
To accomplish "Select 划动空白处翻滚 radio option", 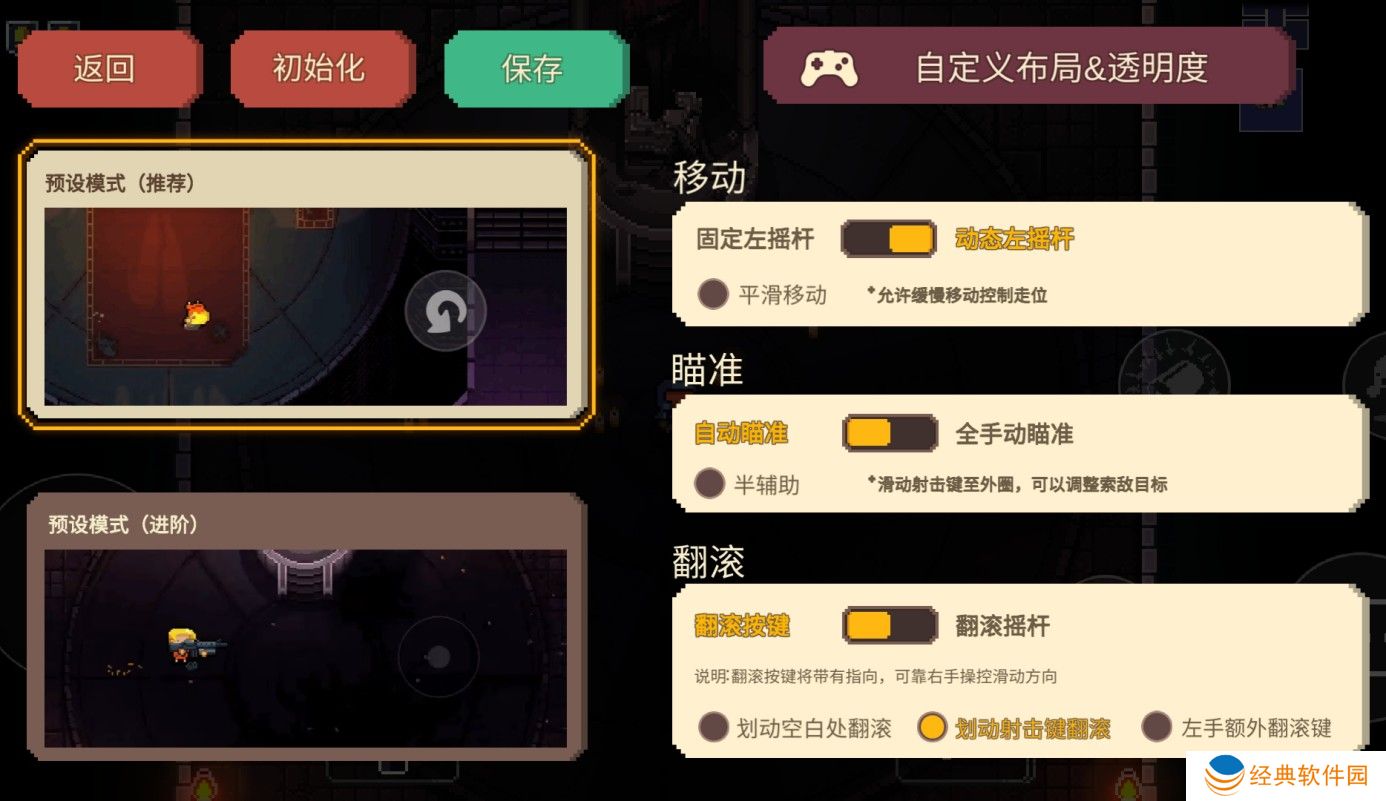I will (795, 727).
